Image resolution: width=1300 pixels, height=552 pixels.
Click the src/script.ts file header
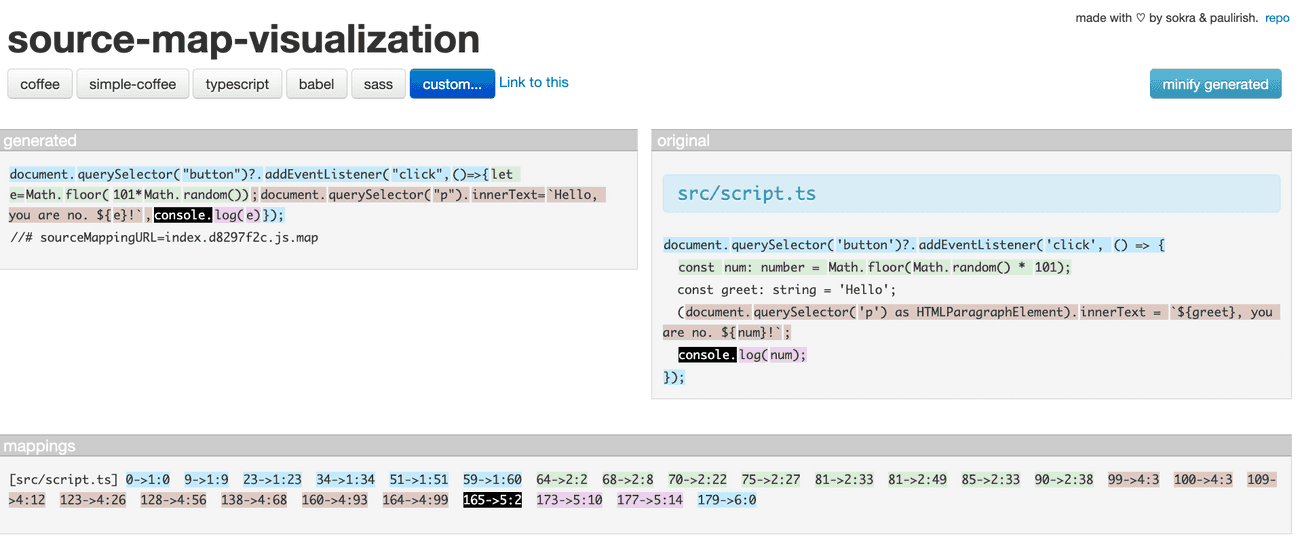746,194
